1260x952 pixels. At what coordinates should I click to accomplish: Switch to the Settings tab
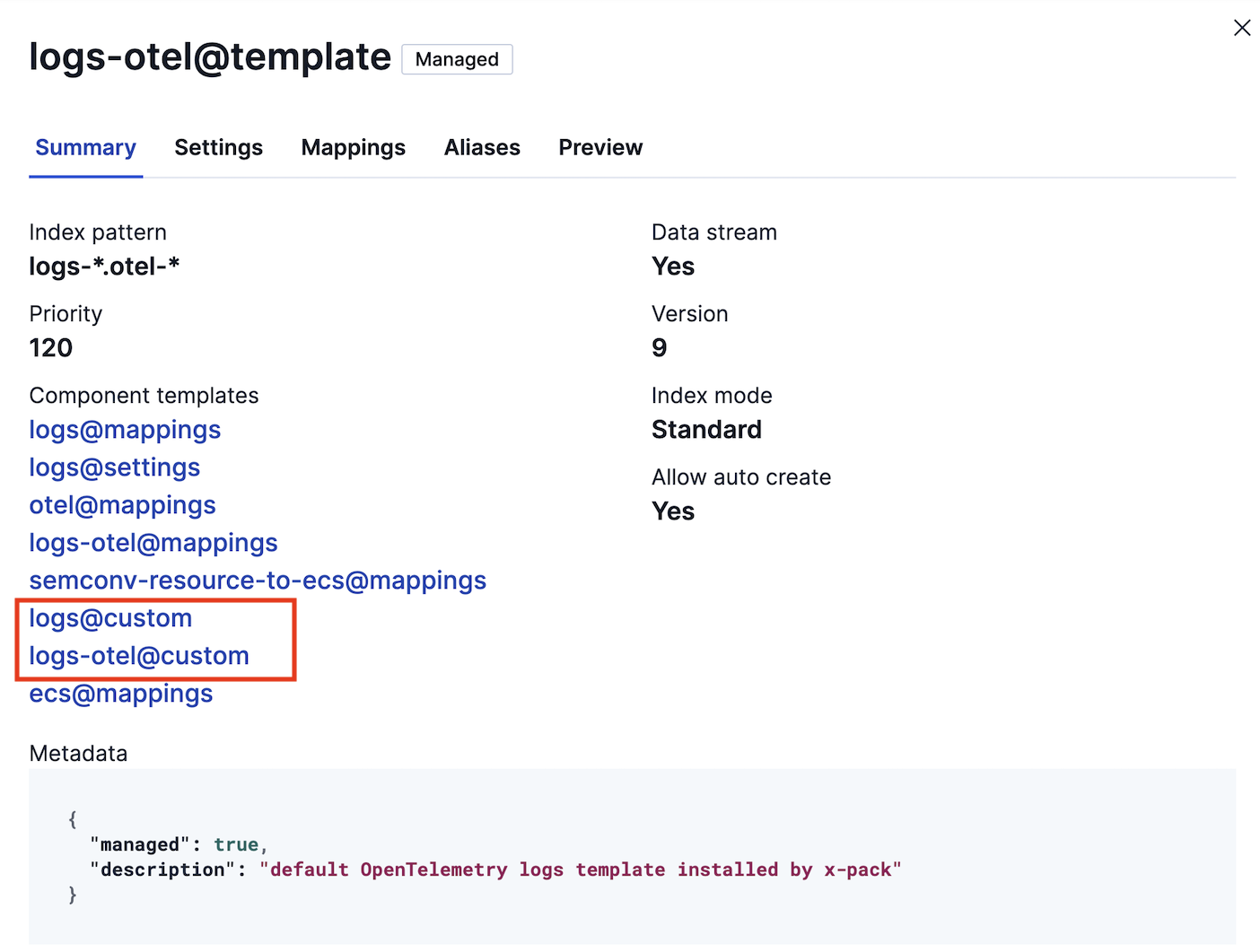pyautogui.click(x=218, y=147)
